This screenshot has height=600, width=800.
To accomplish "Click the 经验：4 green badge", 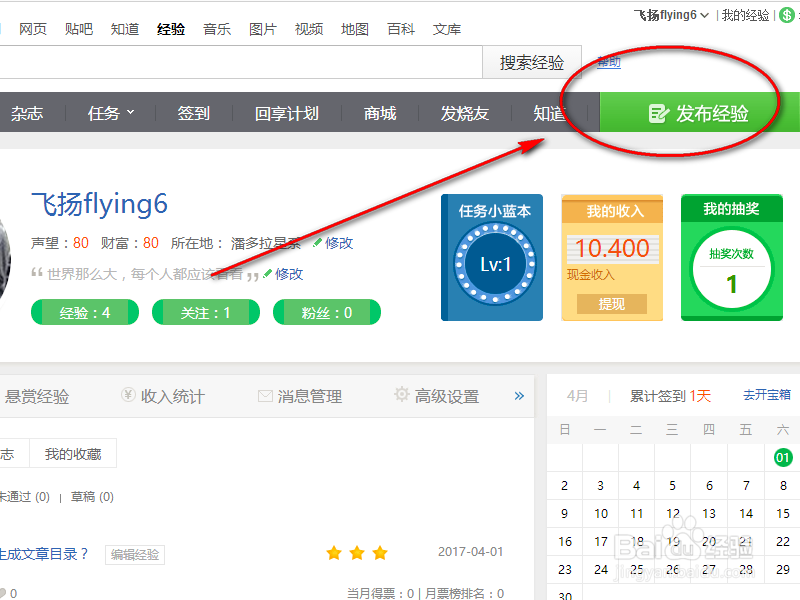I will [x=85, y=312].
